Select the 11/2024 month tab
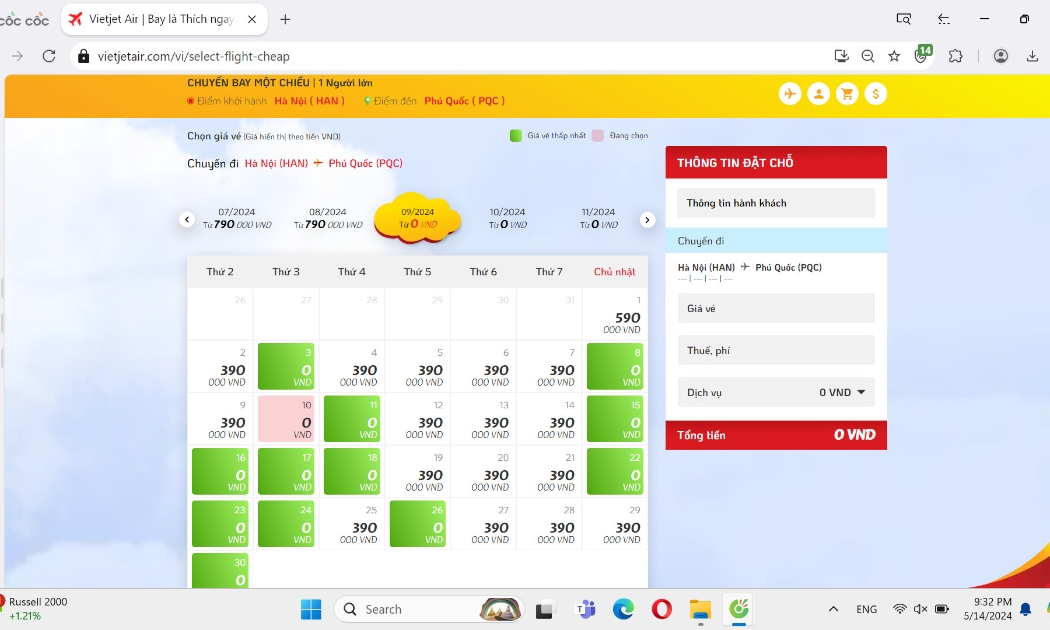 point(599,218)
